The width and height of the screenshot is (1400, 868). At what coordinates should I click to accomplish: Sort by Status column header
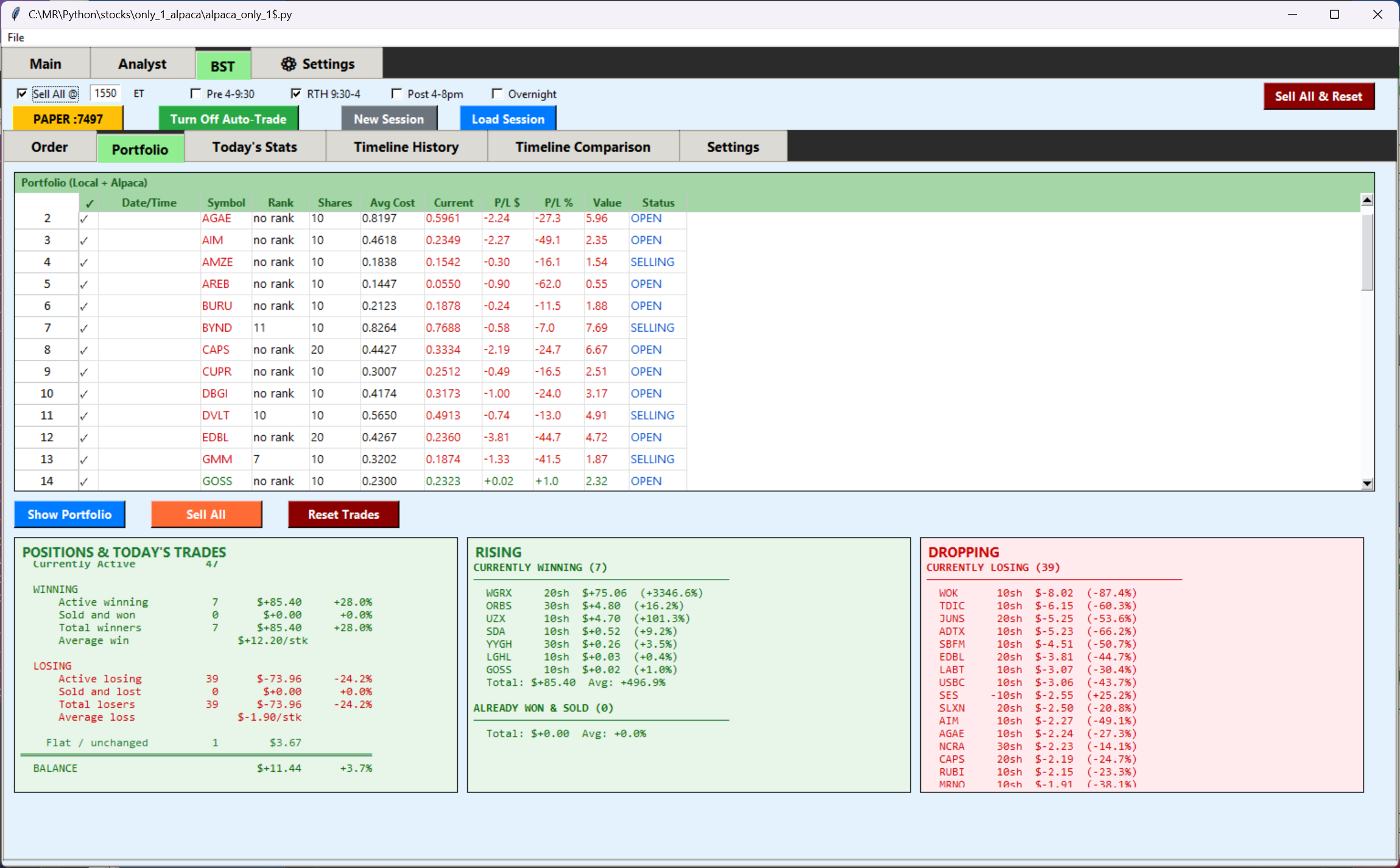658,203
